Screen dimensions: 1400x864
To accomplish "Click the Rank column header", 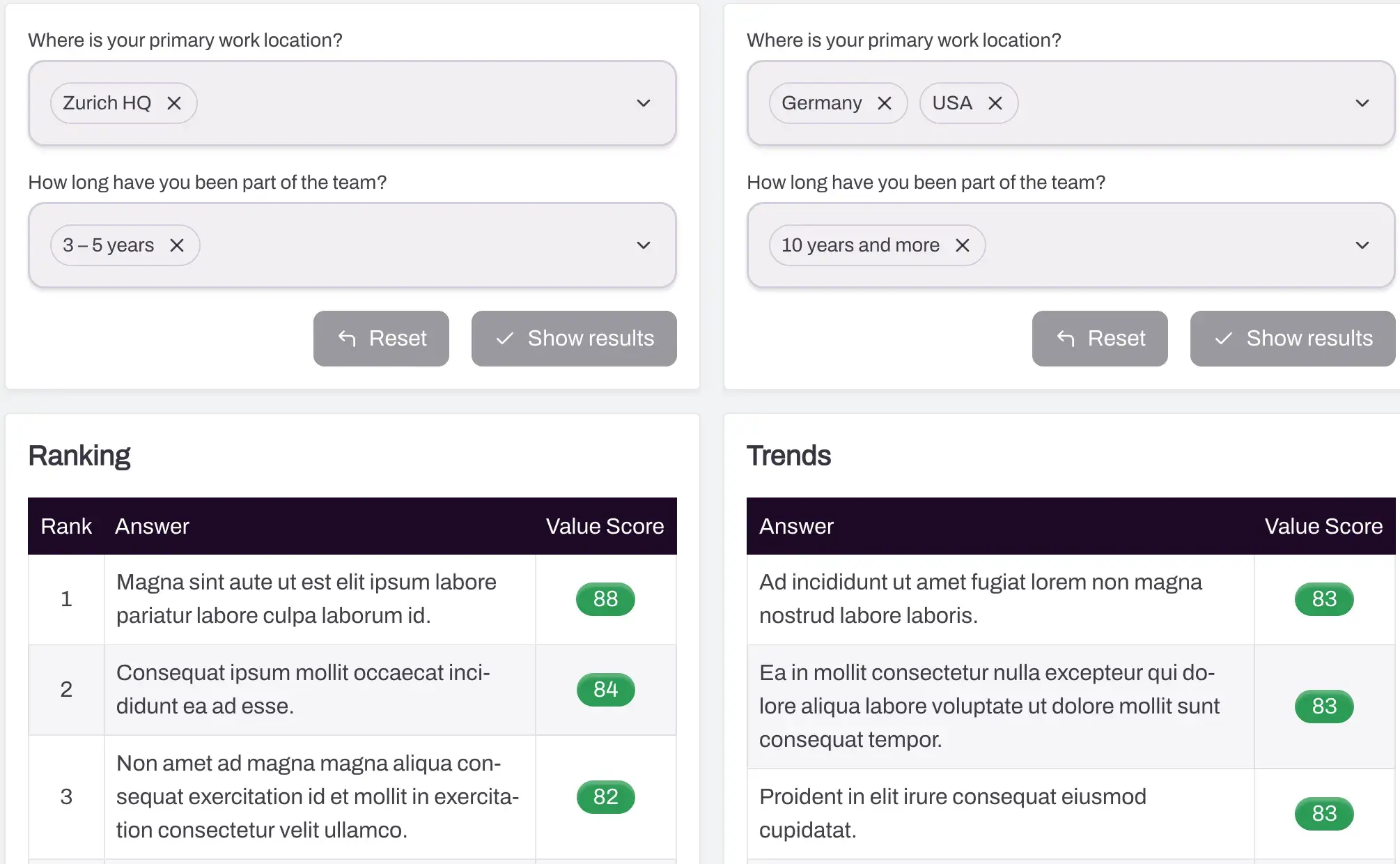I will point(66,526).
